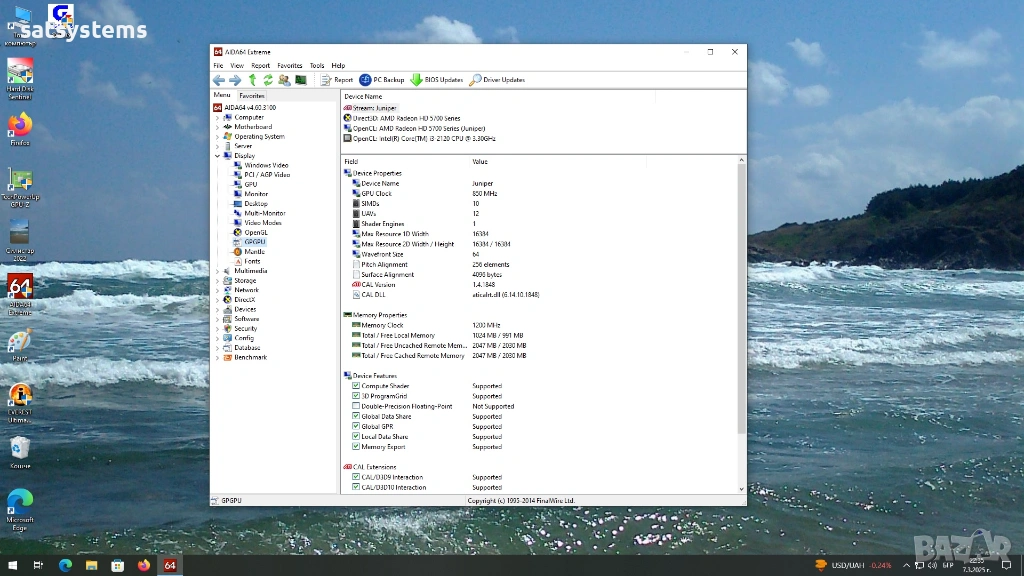Viewport: 1024px width, 576px height.
Task: Click the Driver Updates magnifier icon
Action: pos(475,80)
